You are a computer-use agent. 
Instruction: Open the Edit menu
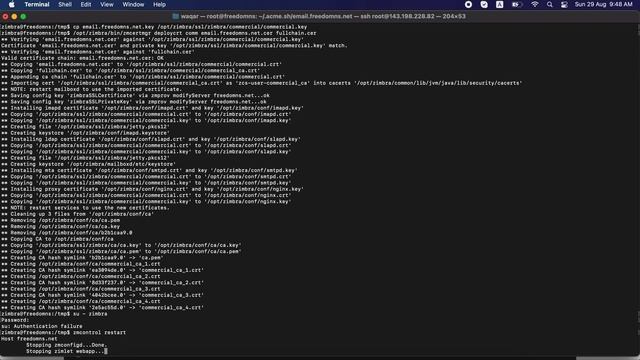coord(86,4)
